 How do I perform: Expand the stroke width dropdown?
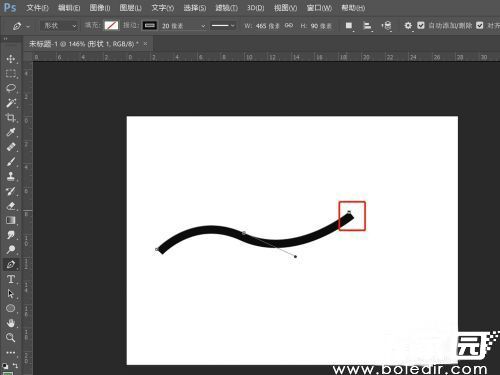click(203, 26)
